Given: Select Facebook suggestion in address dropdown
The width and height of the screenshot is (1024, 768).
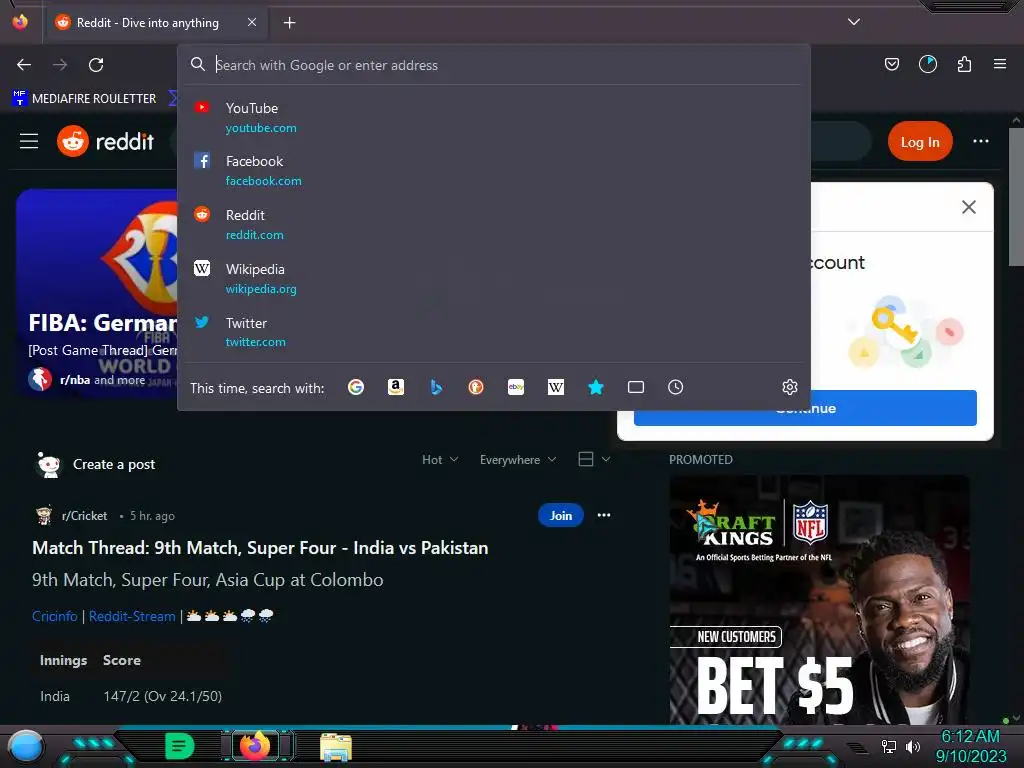Looking at the screenshot, I should click(494, 171).
